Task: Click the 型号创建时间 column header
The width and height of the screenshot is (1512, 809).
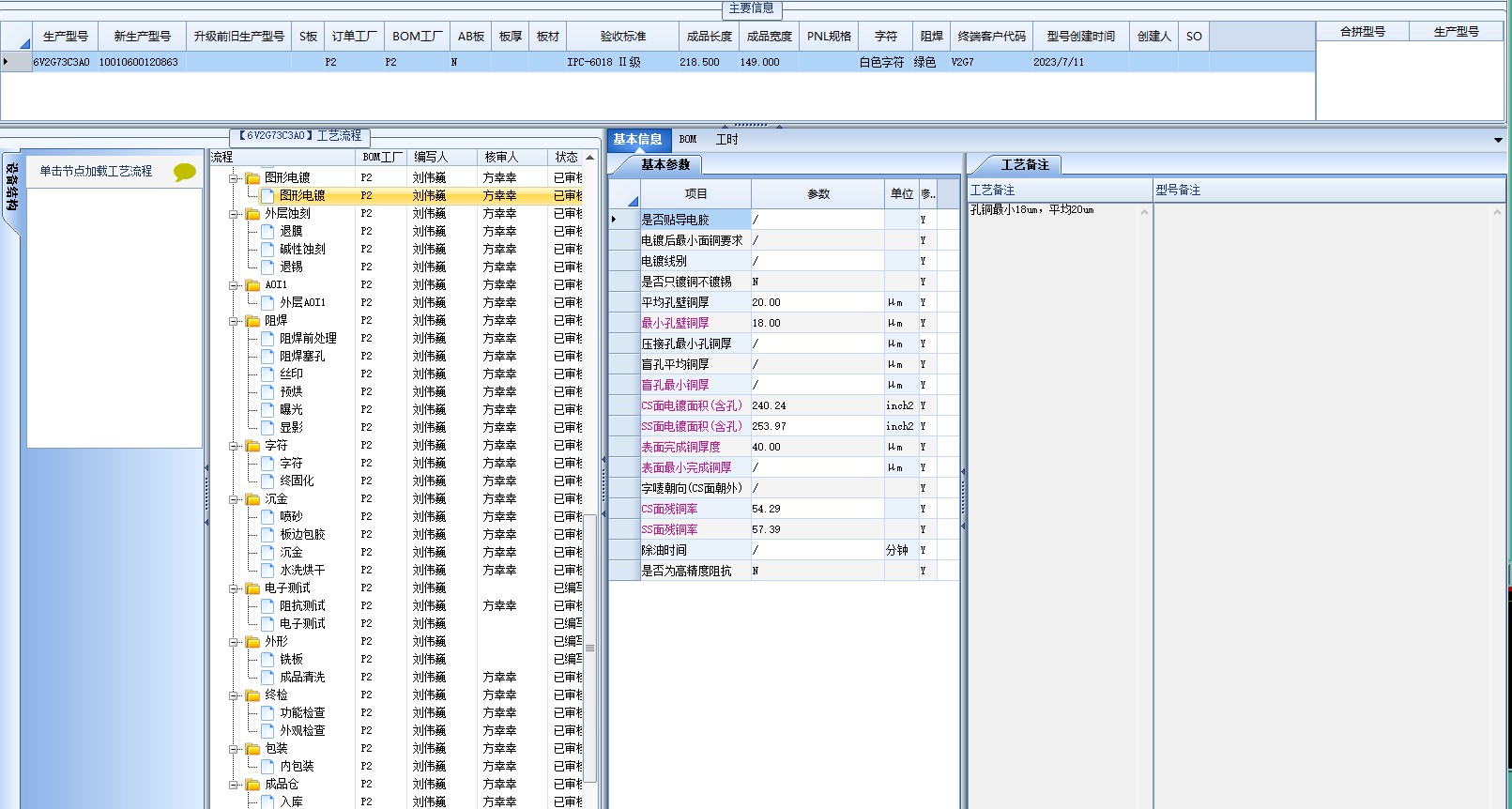Action: click(1080, 37)
